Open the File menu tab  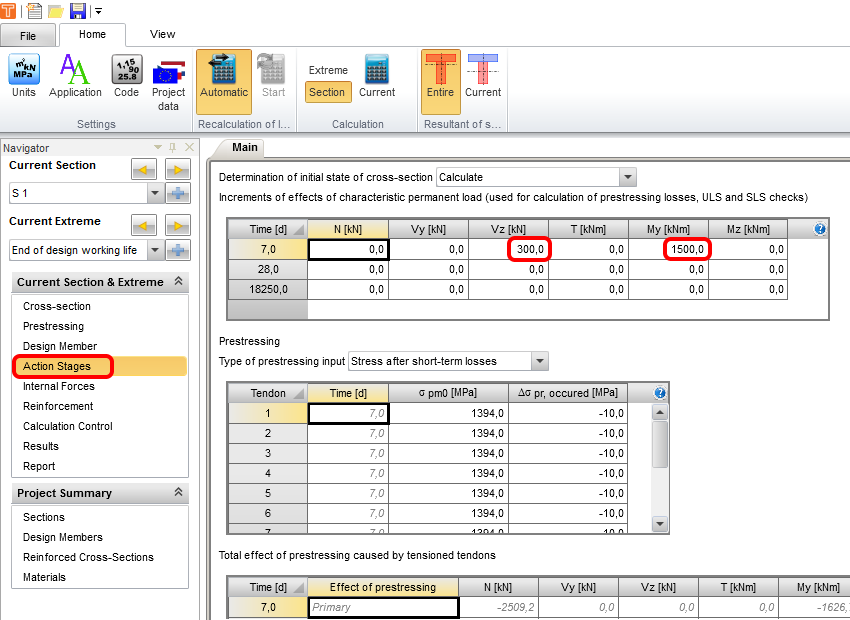pos(28,36)
